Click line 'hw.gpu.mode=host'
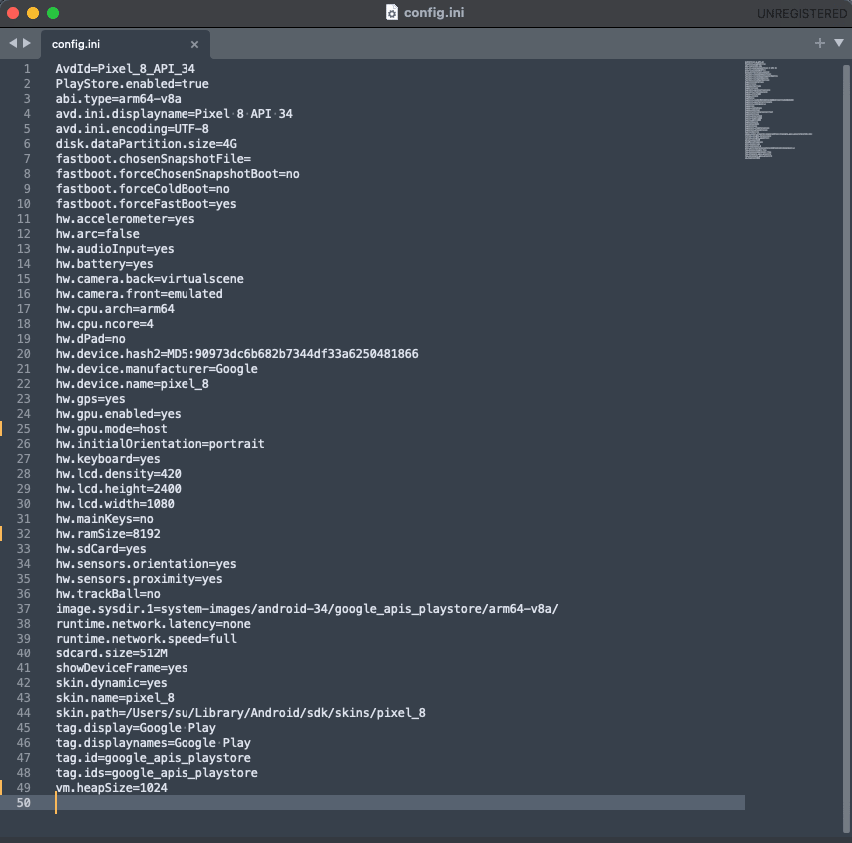Screen dimensions: 852x843 [111, 429]
